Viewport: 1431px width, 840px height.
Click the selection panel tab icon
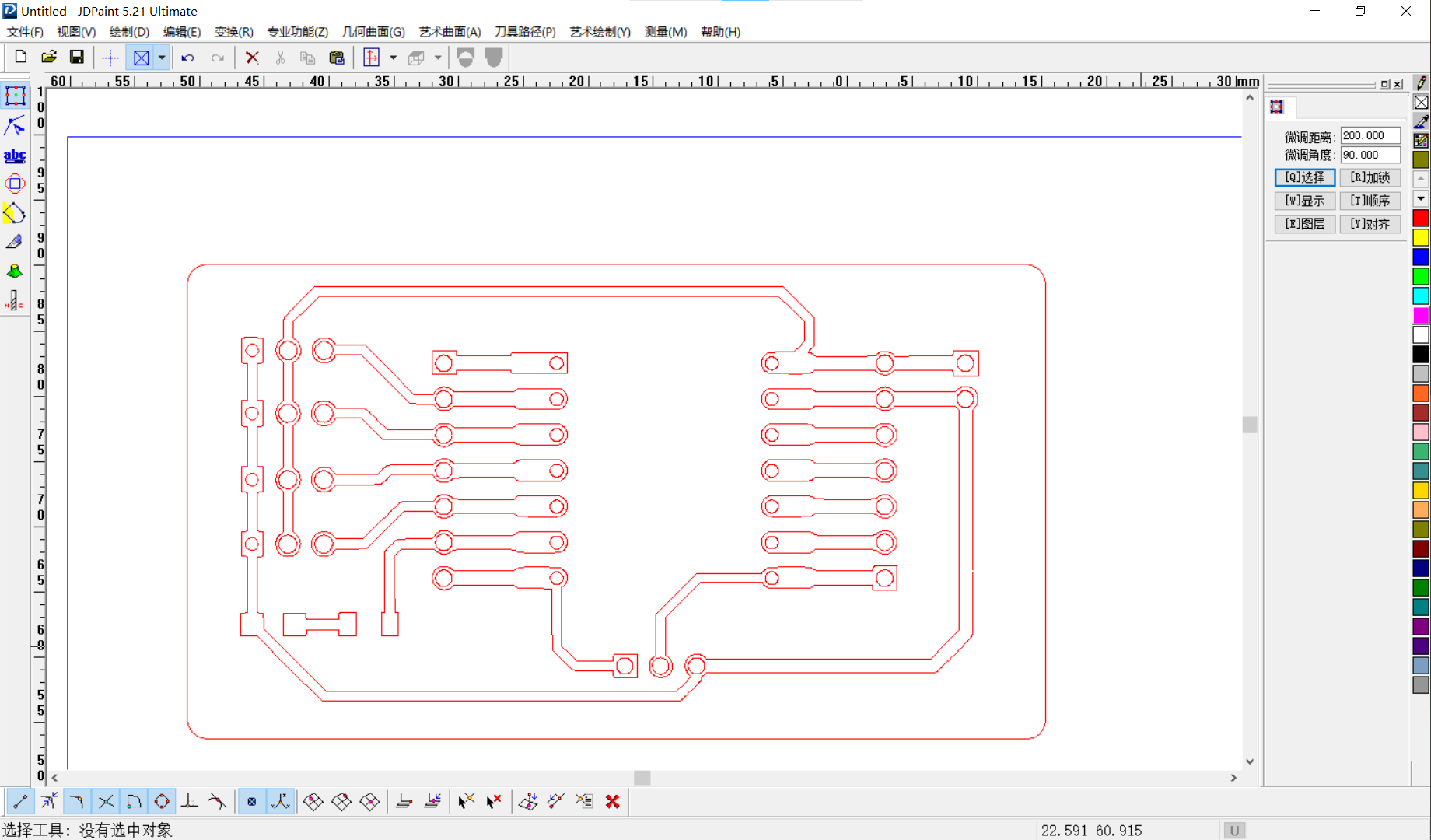point(1277,107)
